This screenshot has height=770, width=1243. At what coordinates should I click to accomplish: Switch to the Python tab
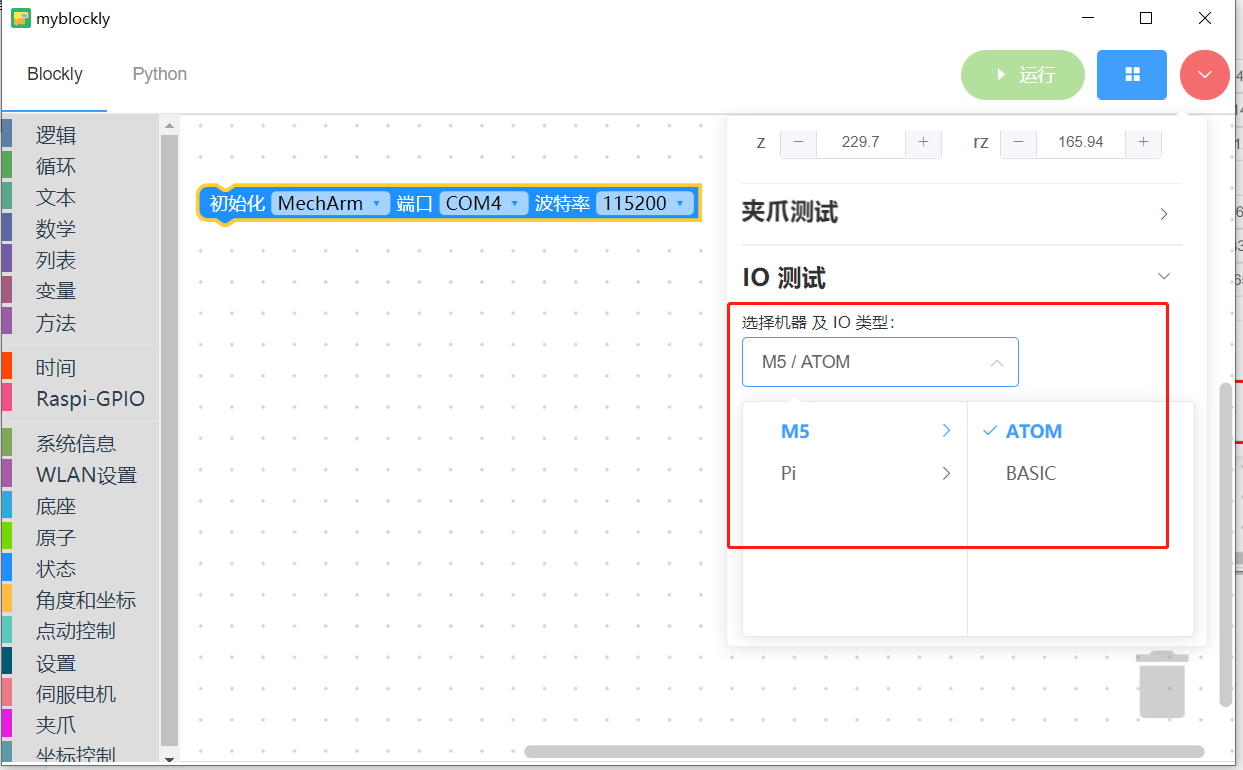point(160,74)
